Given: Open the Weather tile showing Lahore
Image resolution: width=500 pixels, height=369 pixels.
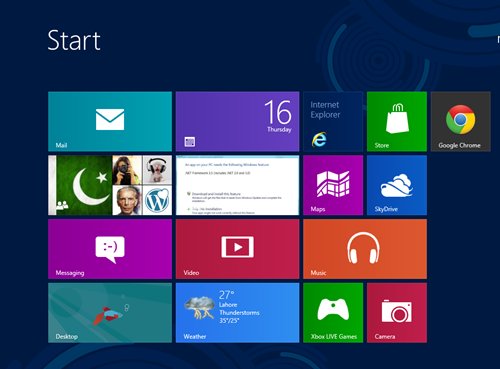Looking at the screenshot, I should click(237, 313).
